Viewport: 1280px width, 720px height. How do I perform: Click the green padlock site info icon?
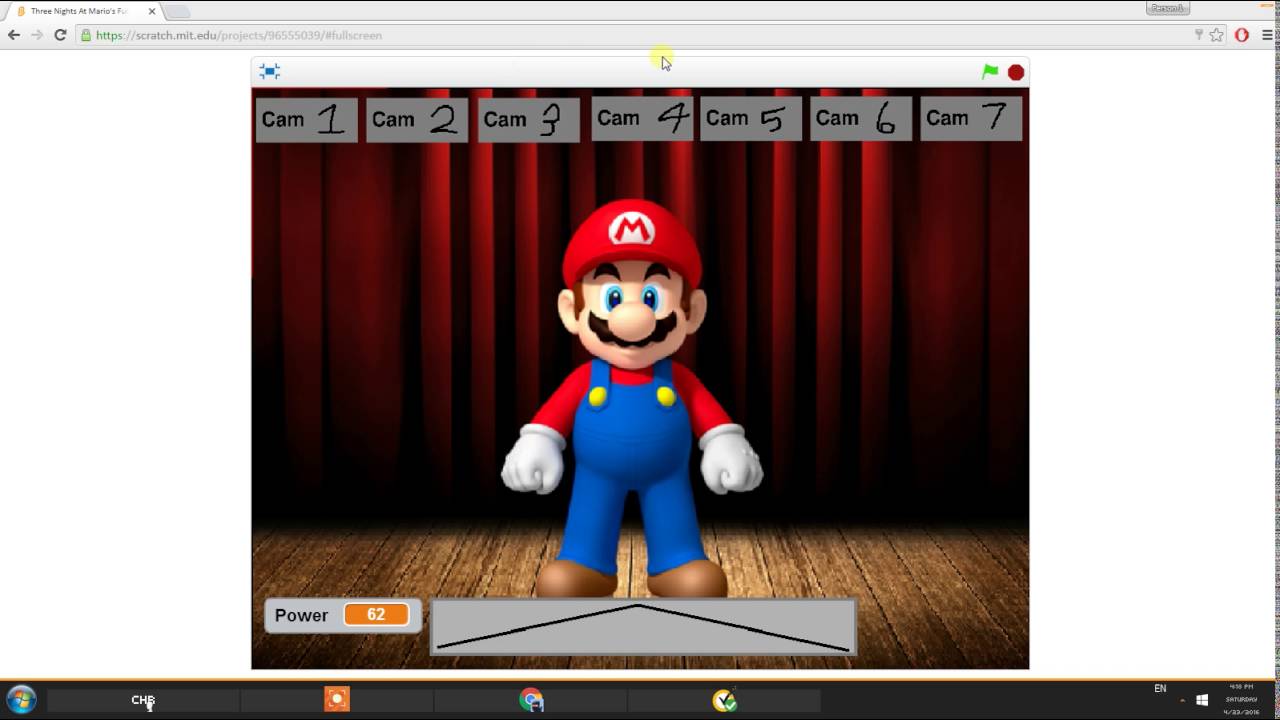pos(86,35)
